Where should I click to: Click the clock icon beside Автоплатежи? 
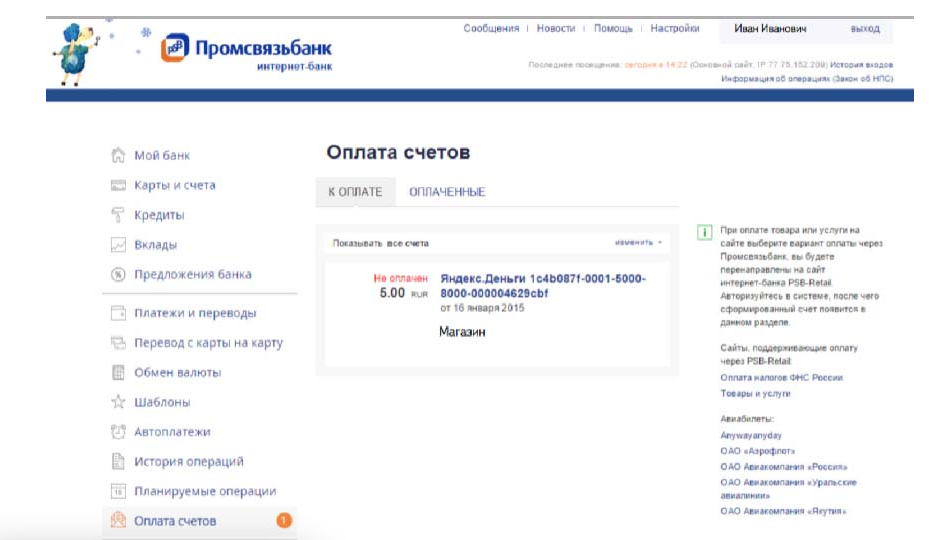118,431
